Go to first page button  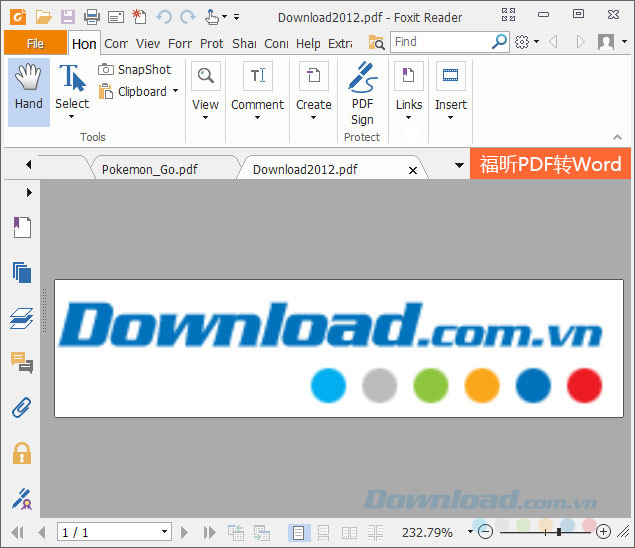click(x=18, y=532)
